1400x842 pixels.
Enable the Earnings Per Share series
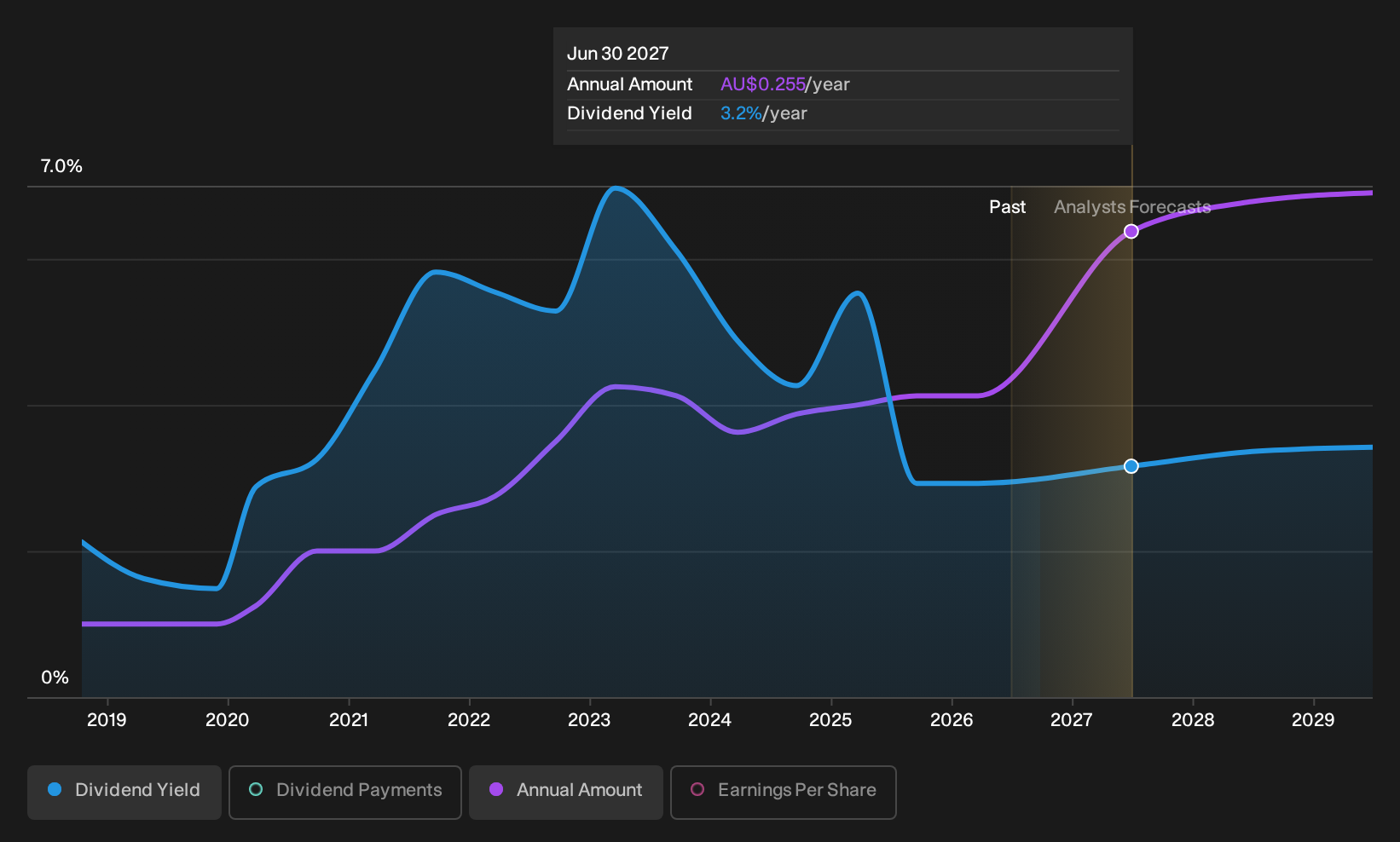(784, 792)
